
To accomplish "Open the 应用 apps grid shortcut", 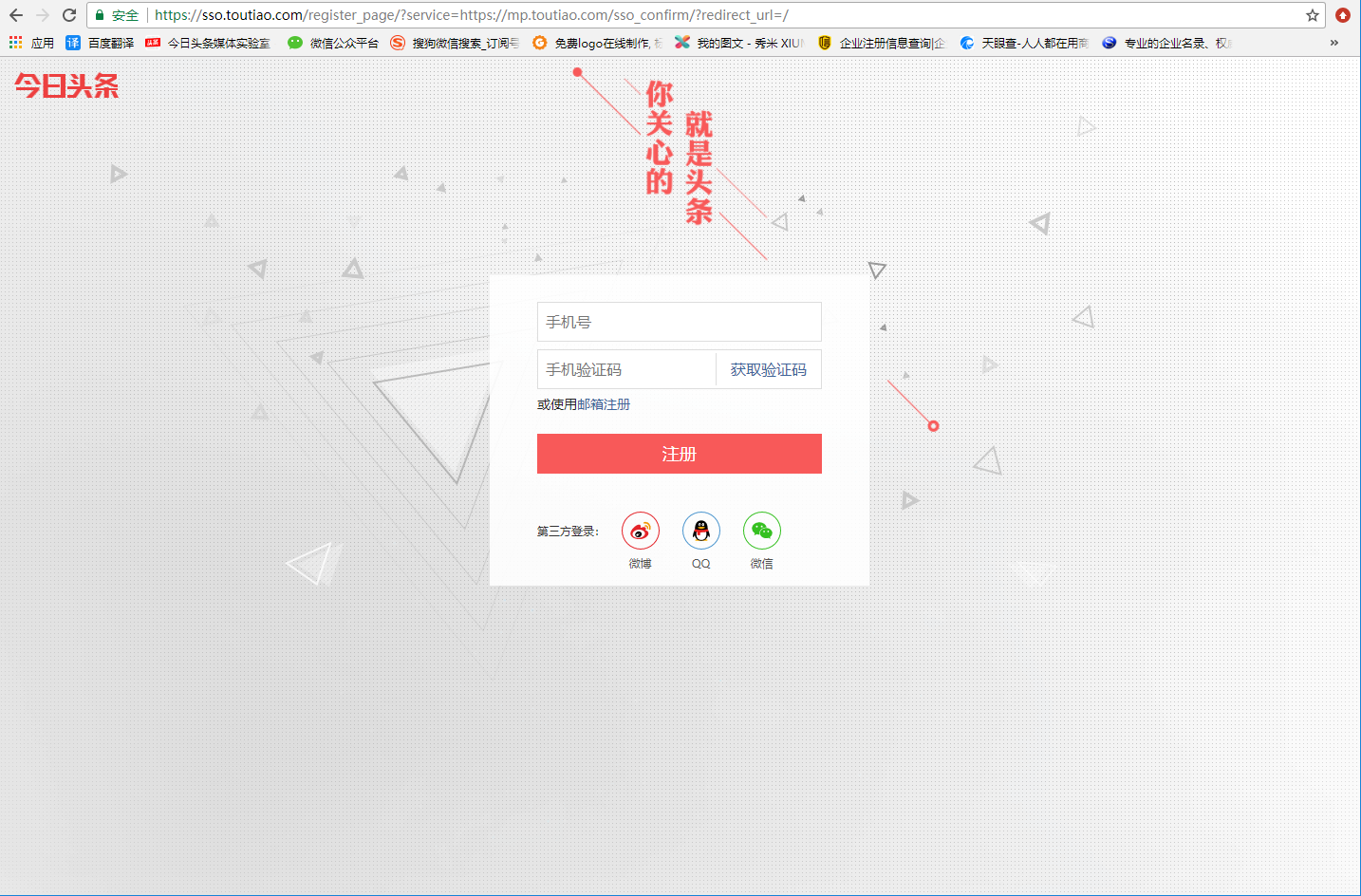I will coord(31,43).
